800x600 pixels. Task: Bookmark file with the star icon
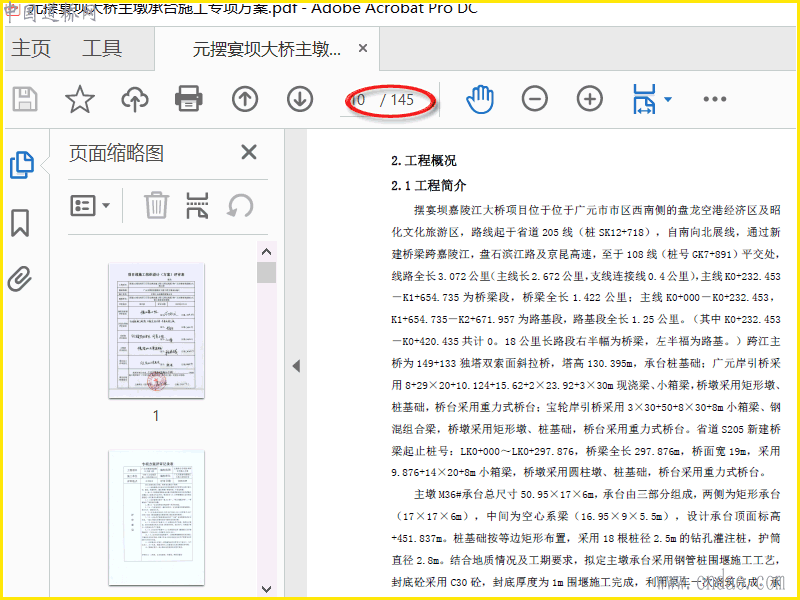pos(80,99)
